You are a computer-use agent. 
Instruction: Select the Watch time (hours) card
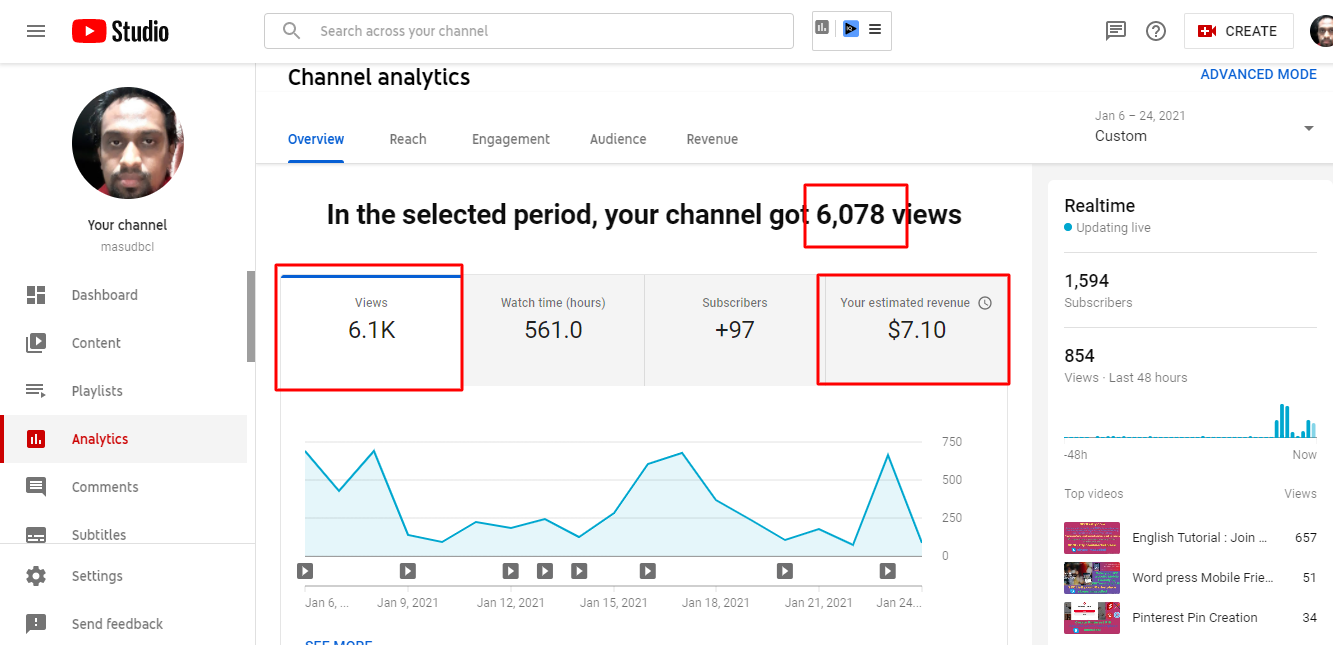pos(553,330)
